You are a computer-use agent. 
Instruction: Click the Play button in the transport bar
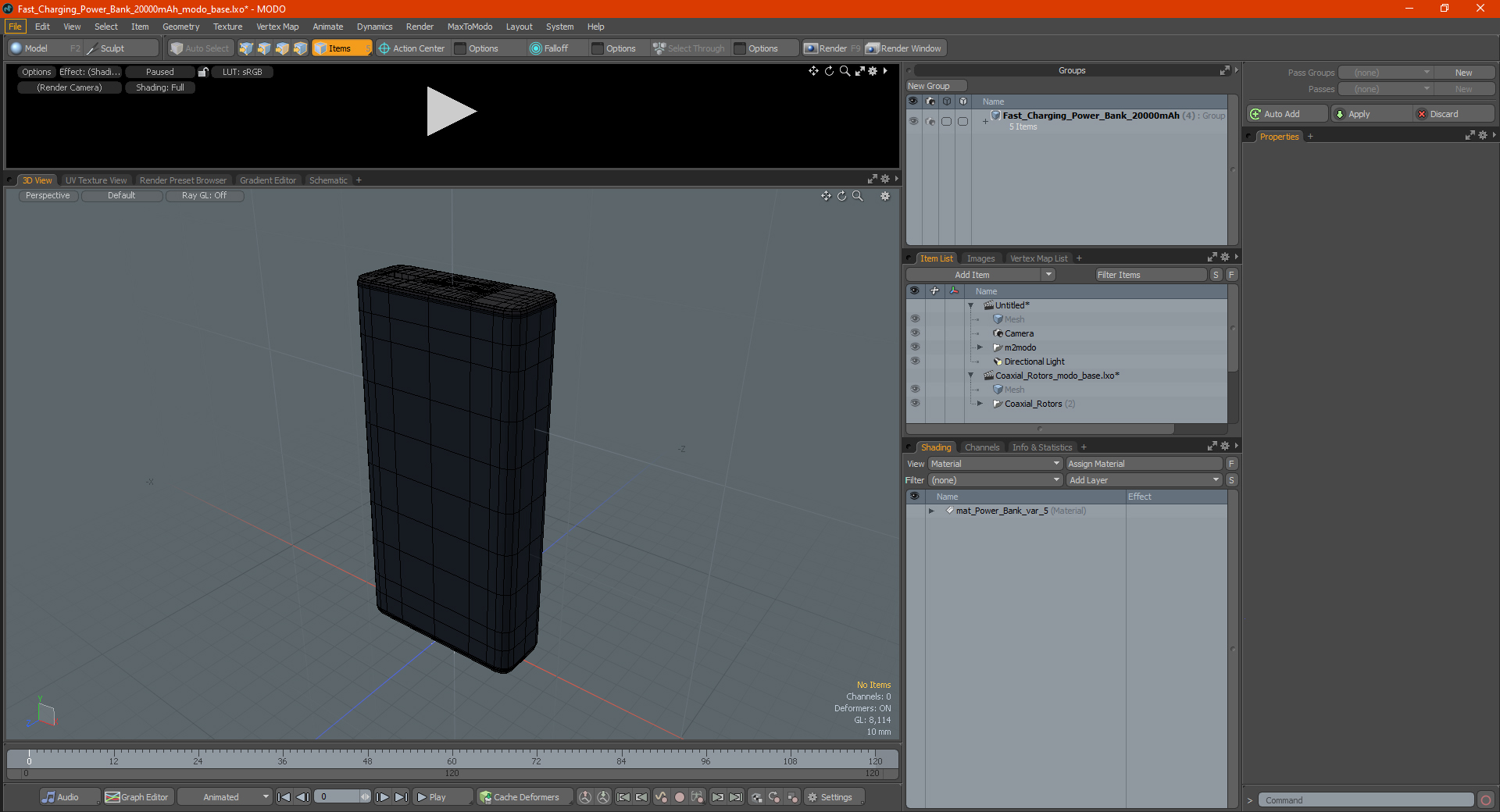(x=442, y=797)
